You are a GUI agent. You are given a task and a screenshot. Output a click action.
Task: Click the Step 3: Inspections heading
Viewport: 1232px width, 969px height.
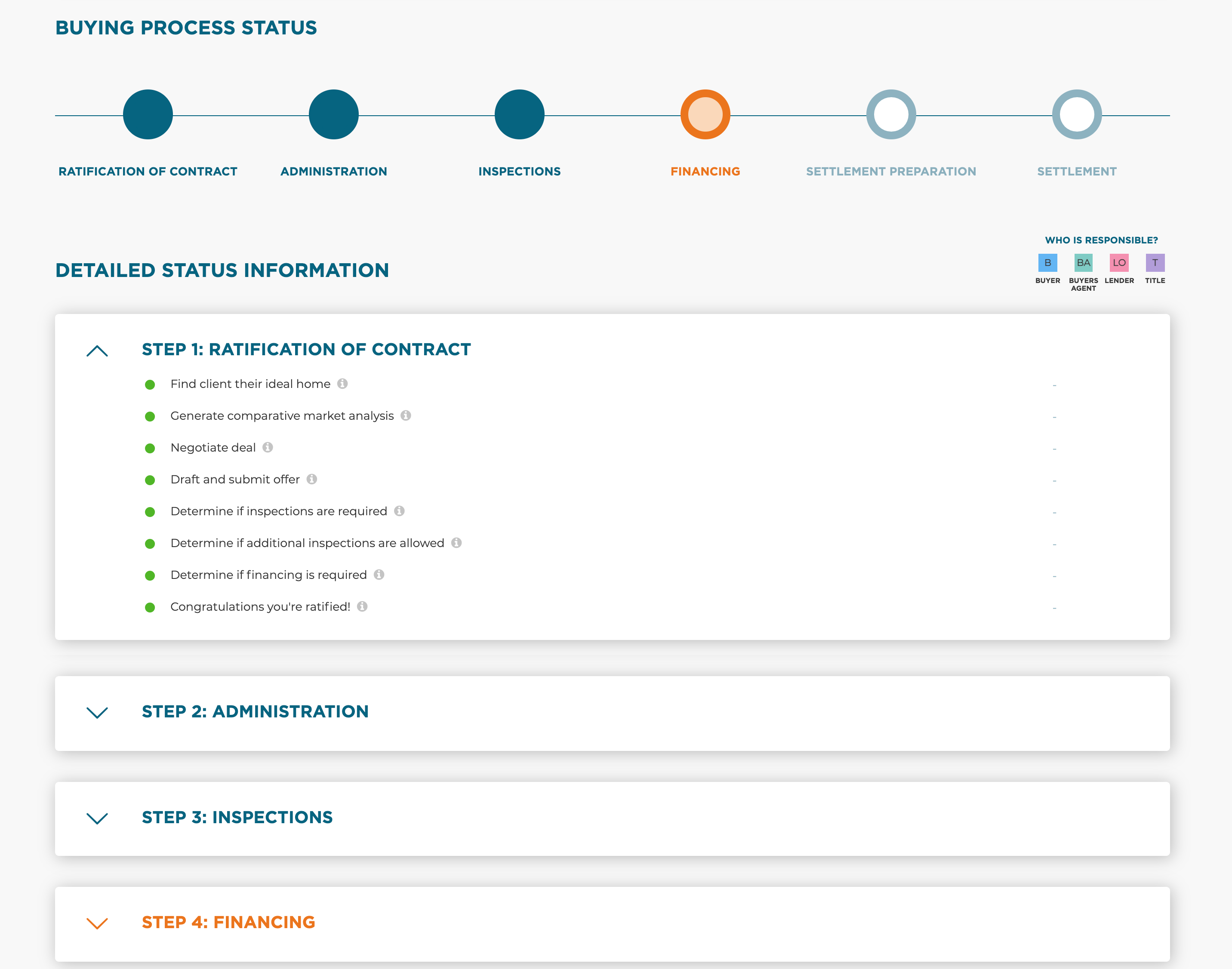point(237,817)
